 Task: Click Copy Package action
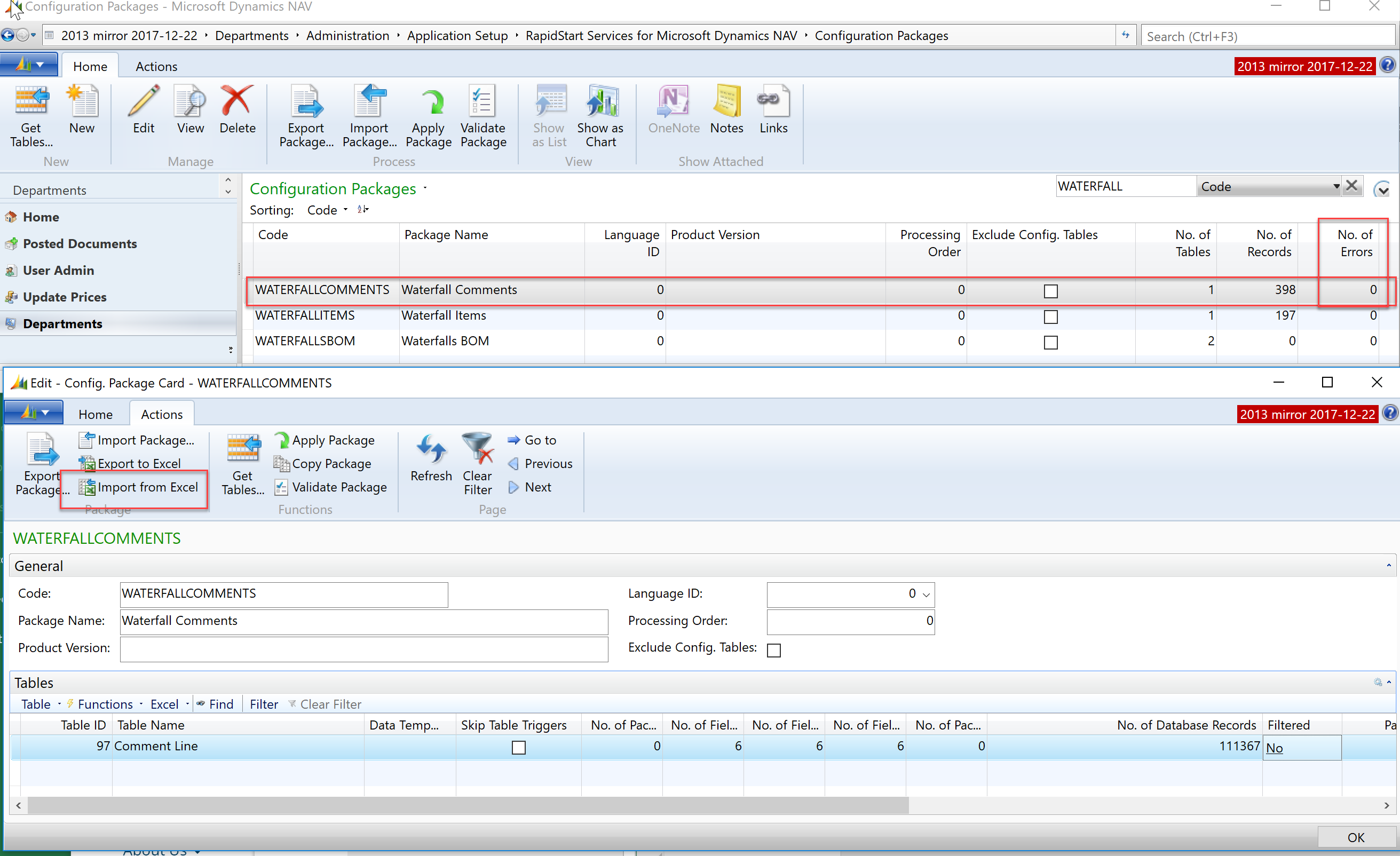[323, 464]
